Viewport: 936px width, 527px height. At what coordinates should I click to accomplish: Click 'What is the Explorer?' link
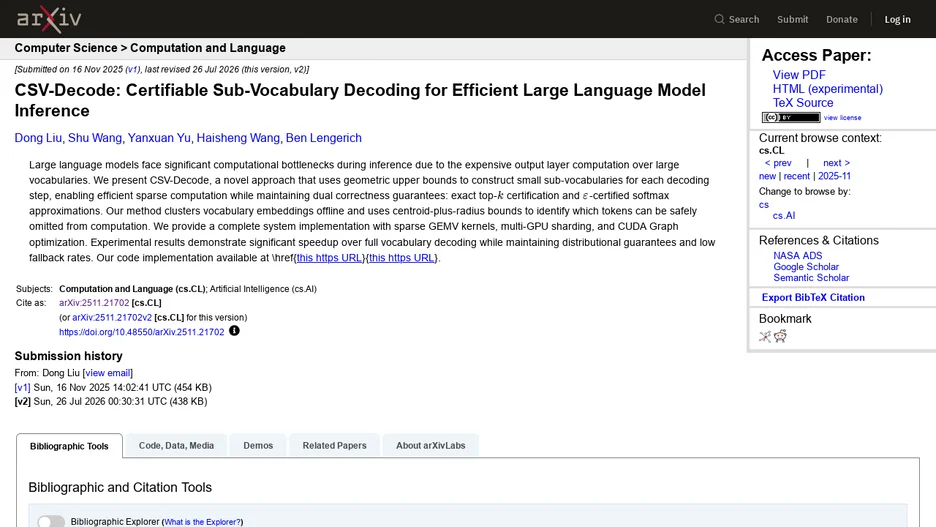coord(202,522)
